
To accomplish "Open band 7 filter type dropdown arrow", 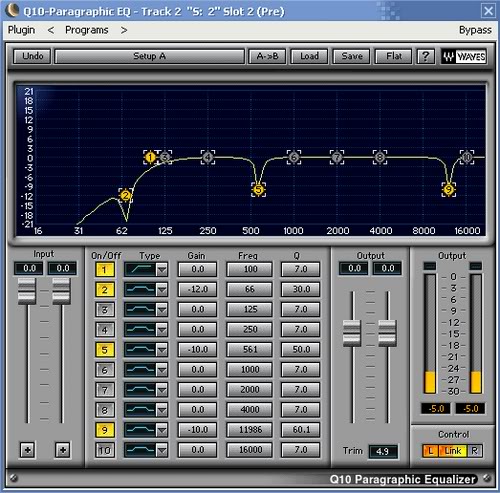I will click(x=162, y=389).
